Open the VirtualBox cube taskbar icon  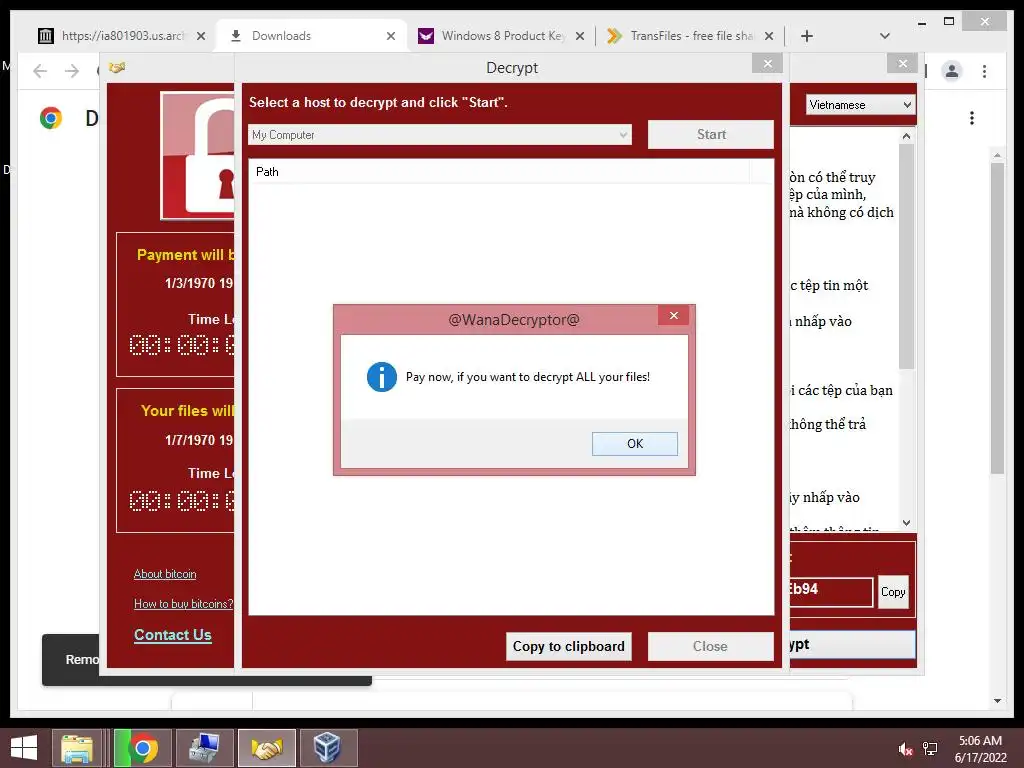click(328, 748)
